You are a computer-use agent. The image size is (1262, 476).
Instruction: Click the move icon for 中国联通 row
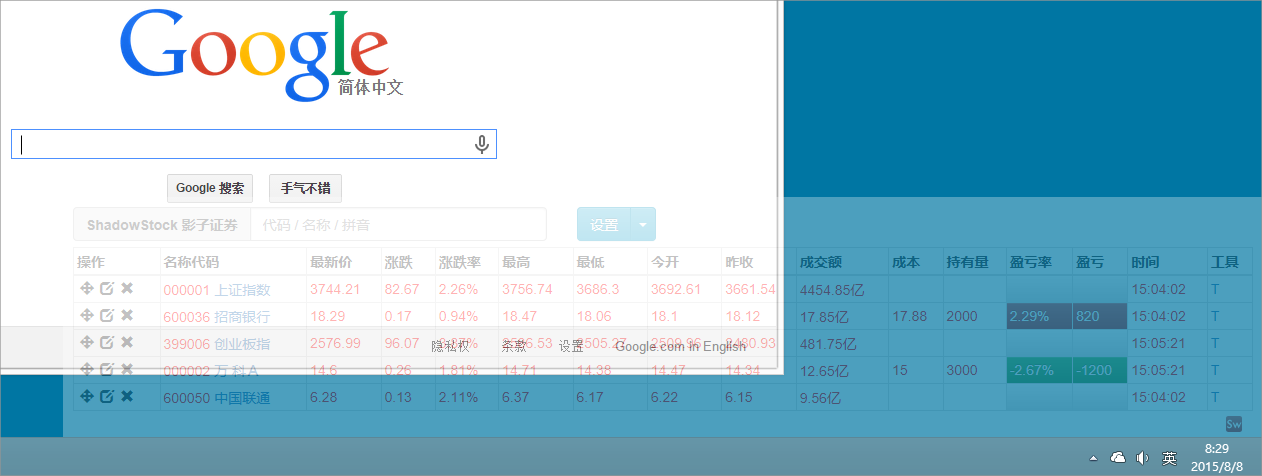point(86,397)
